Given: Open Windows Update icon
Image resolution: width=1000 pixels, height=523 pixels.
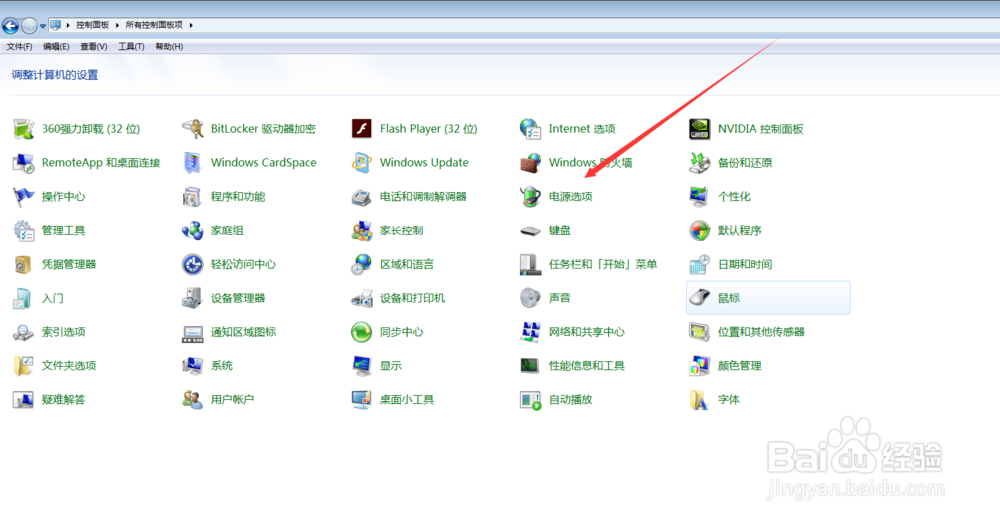Looking at the screenshot, I should (x=362, y=163).
